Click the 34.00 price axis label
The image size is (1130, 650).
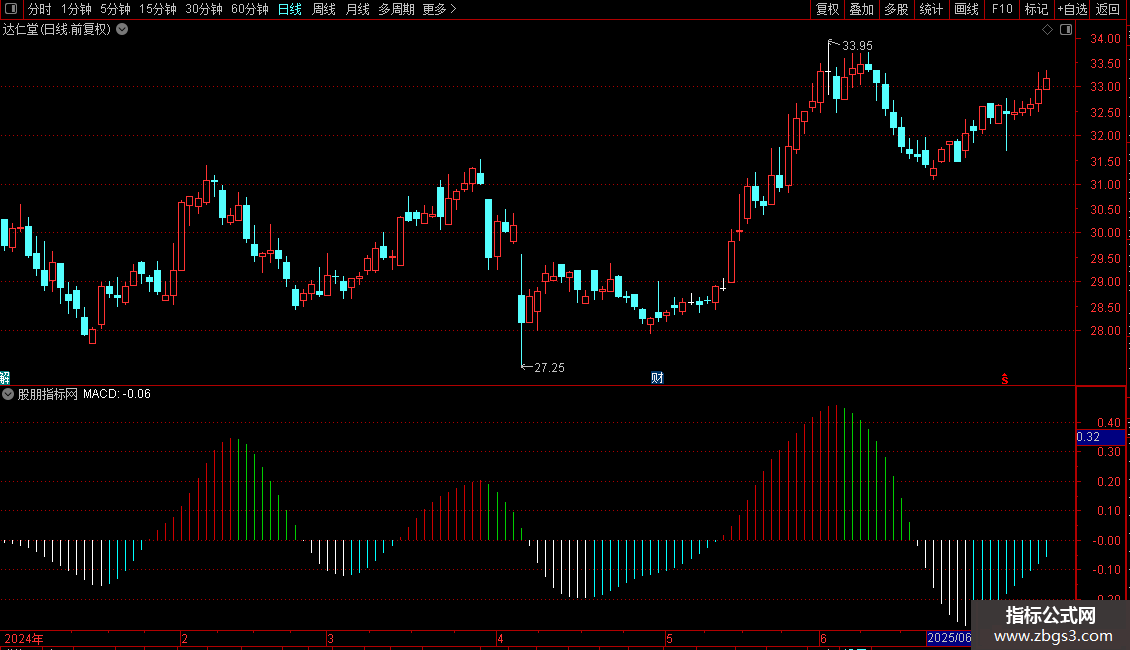point(1105,39)
